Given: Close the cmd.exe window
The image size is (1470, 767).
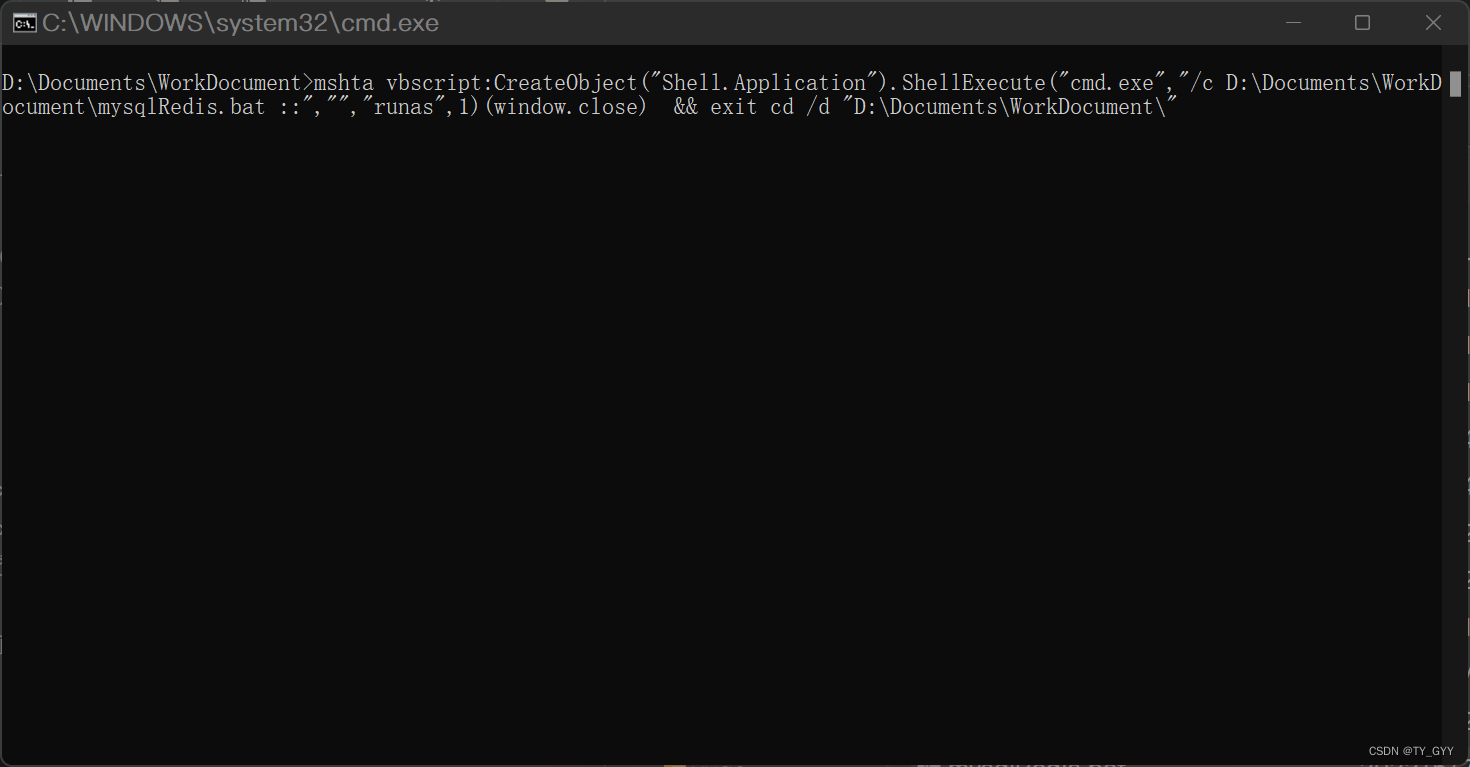Looking at the screenshot, I should [x=1433, y=23].
